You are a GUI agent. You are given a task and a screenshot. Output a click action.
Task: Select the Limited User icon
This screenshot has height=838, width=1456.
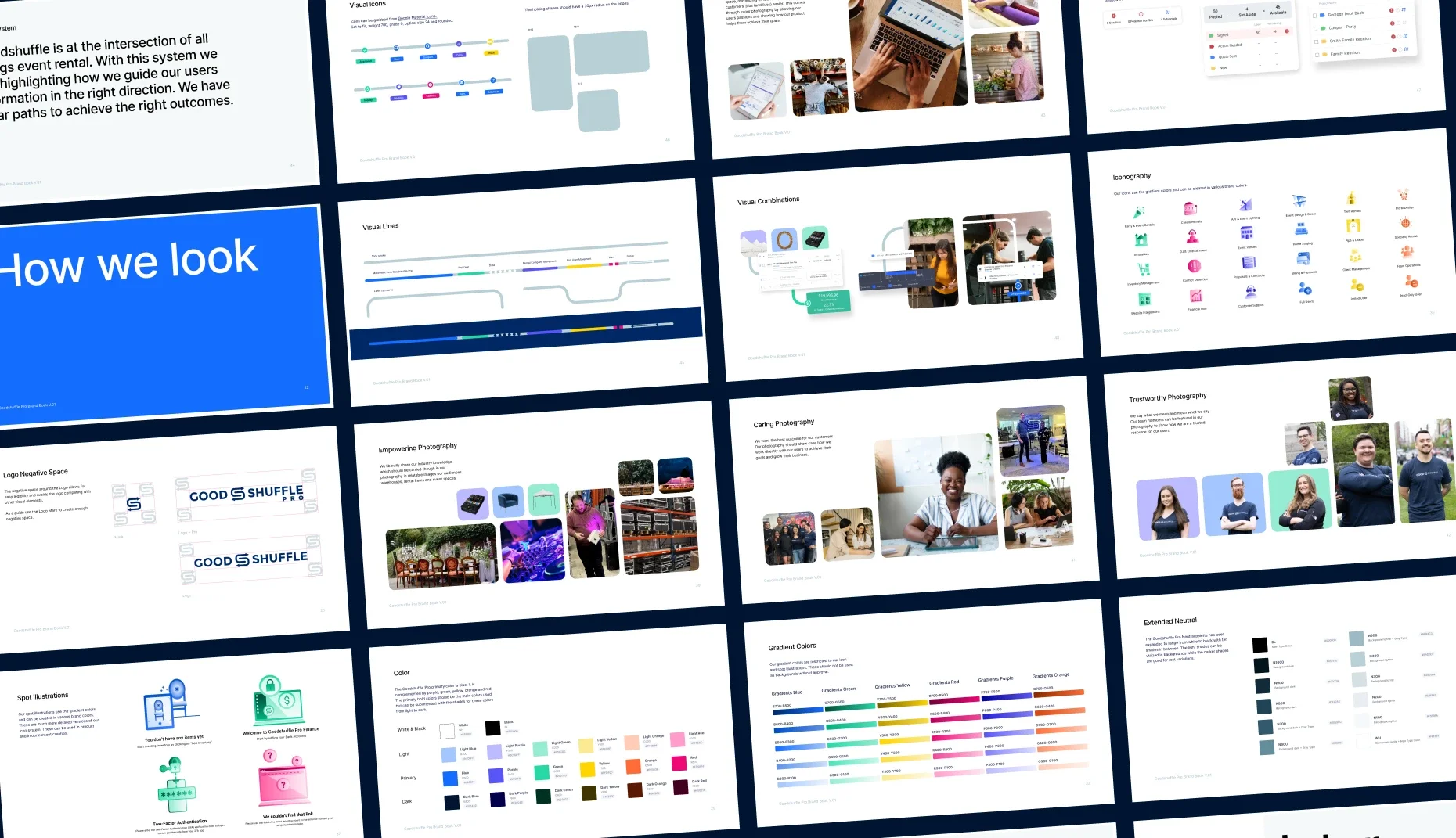pyautogui.click(x=1357, y=286)
